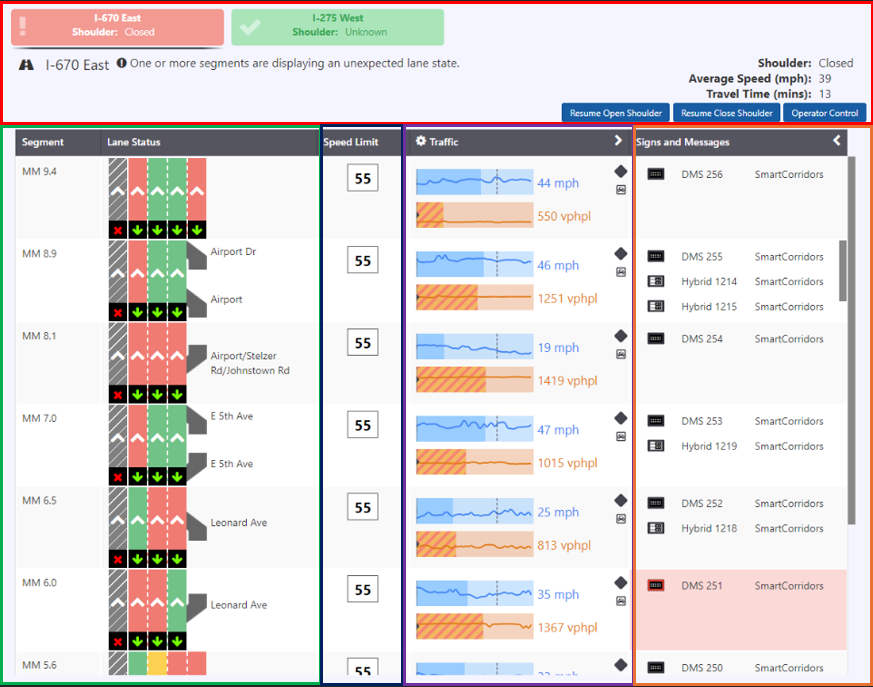Click the 55 speed limit sign for MM 6.0
This screenshot has height=687, width=873.
(362, 589)
